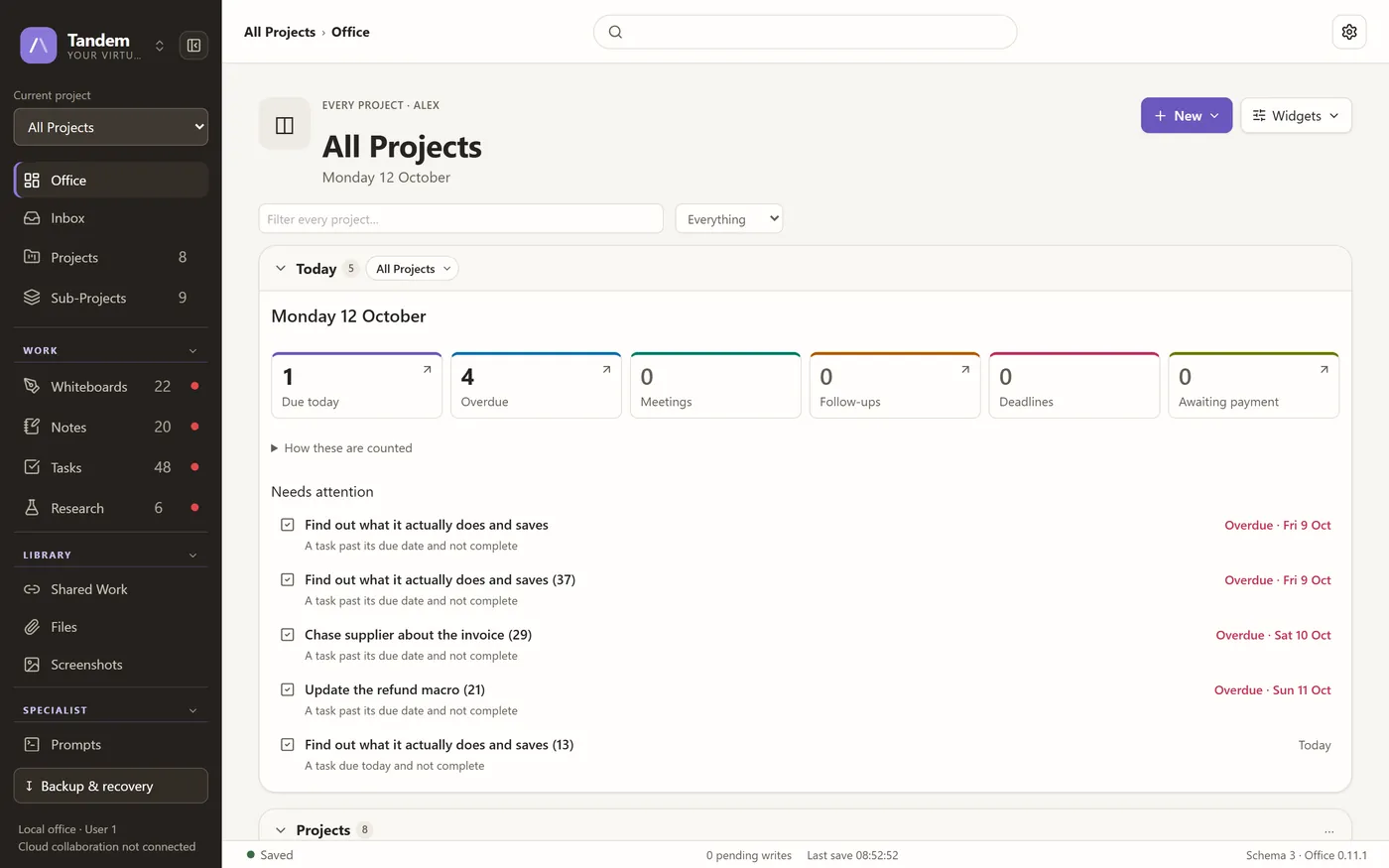Check off task ending with (37)
The height and width of the screenshot is (868, 1389).
coord(288,579)
